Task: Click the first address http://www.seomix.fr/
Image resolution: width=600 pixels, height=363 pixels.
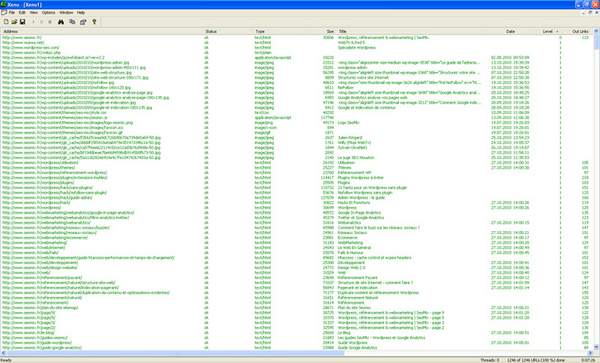Action: point(22,38)
